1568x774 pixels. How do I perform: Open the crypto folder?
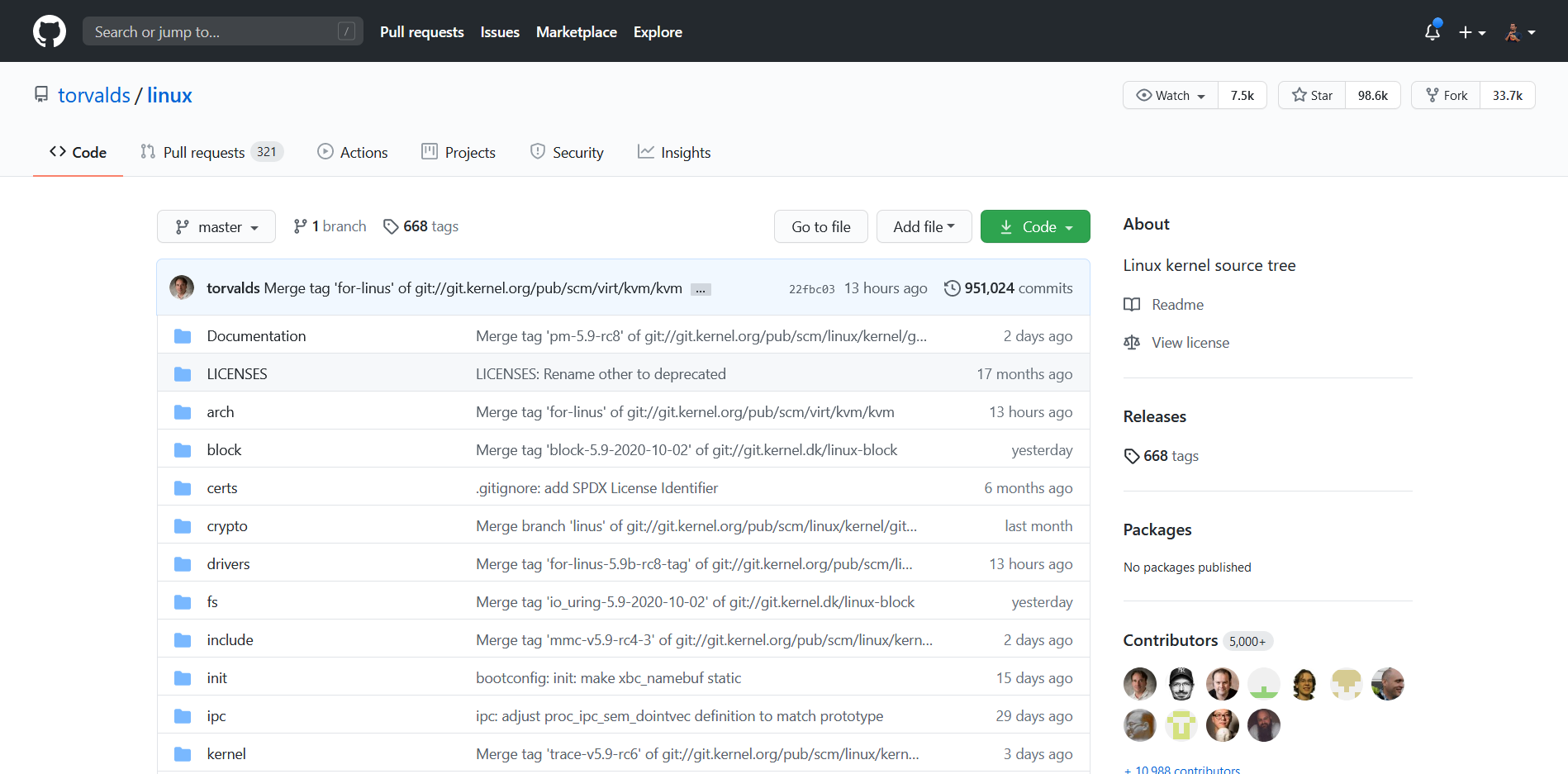click(227, 526)
